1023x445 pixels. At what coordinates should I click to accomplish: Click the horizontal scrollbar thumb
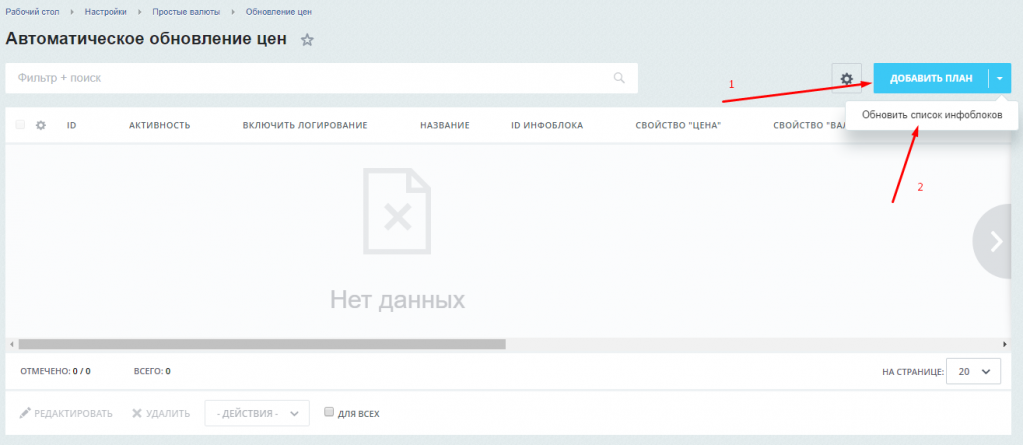(262, 344)
